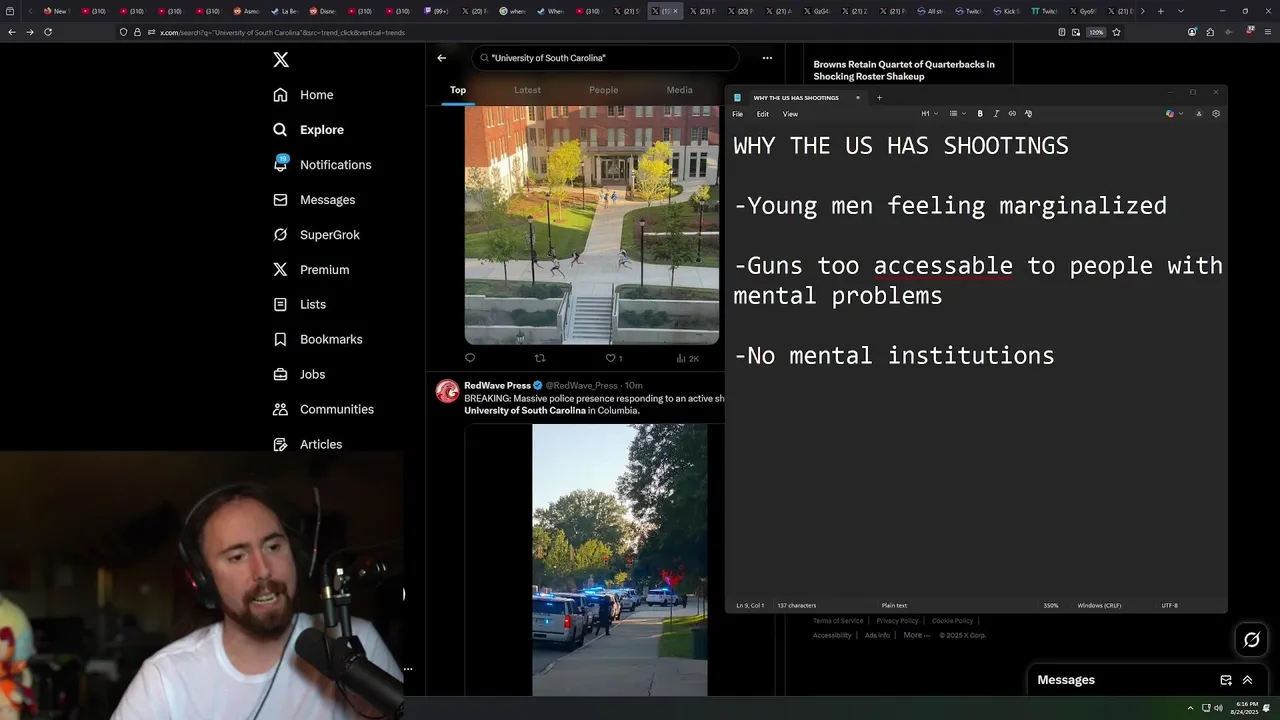Open a new browser tab
Image resolution: width=1280 pixels, height=720 pixels.
click(x=1160, y=11)
